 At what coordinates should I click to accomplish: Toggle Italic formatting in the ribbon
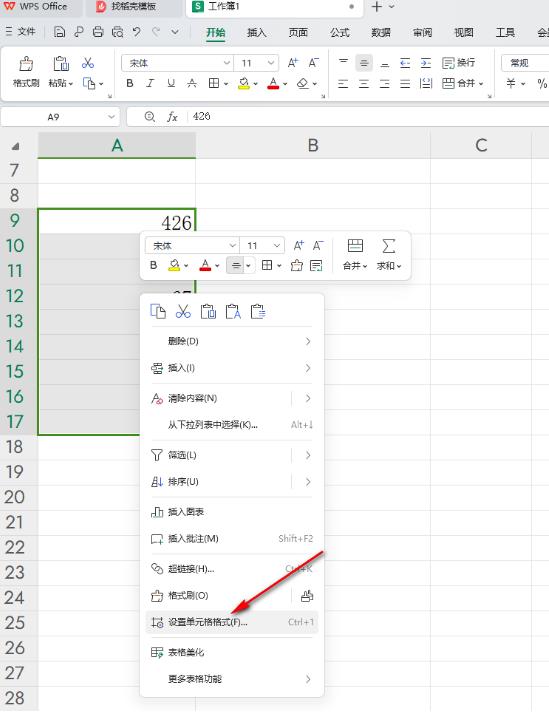click(150, 83)
